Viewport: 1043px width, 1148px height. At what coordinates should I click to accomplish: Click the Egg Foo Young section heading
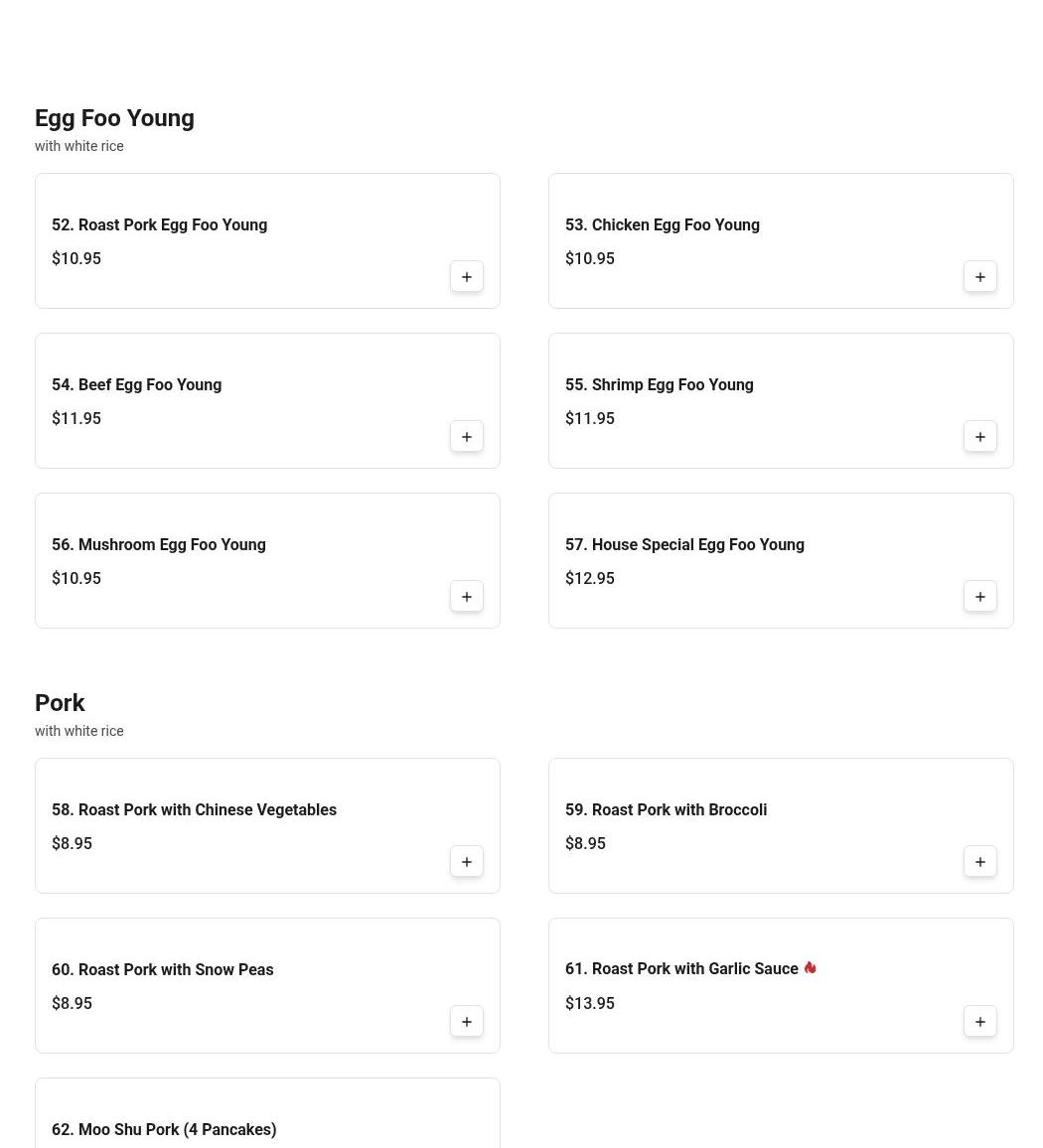(114, 118)
